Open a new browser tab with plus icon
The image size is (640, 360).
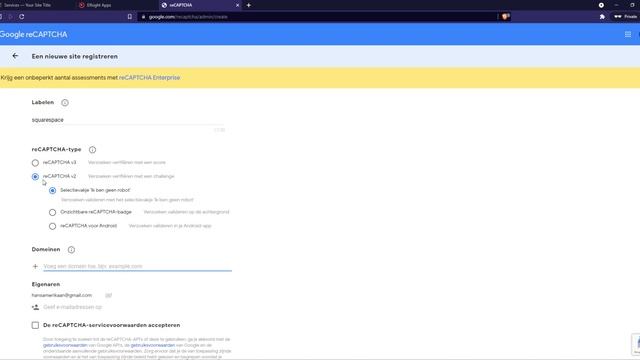[249, 5]
